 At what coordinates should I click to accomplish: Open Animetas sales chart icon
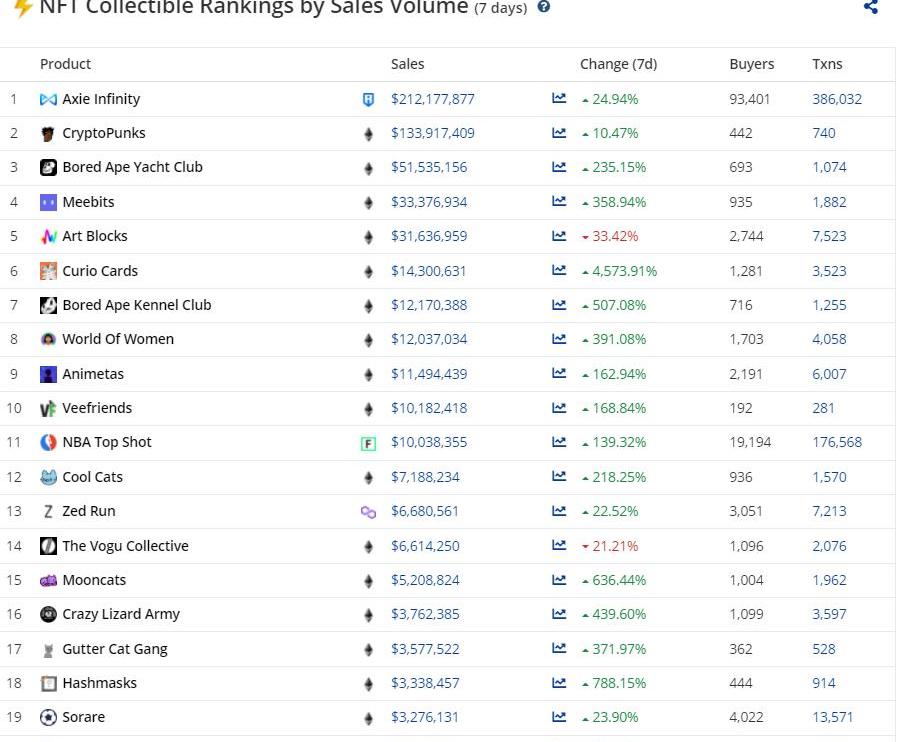tap(559, 373)
